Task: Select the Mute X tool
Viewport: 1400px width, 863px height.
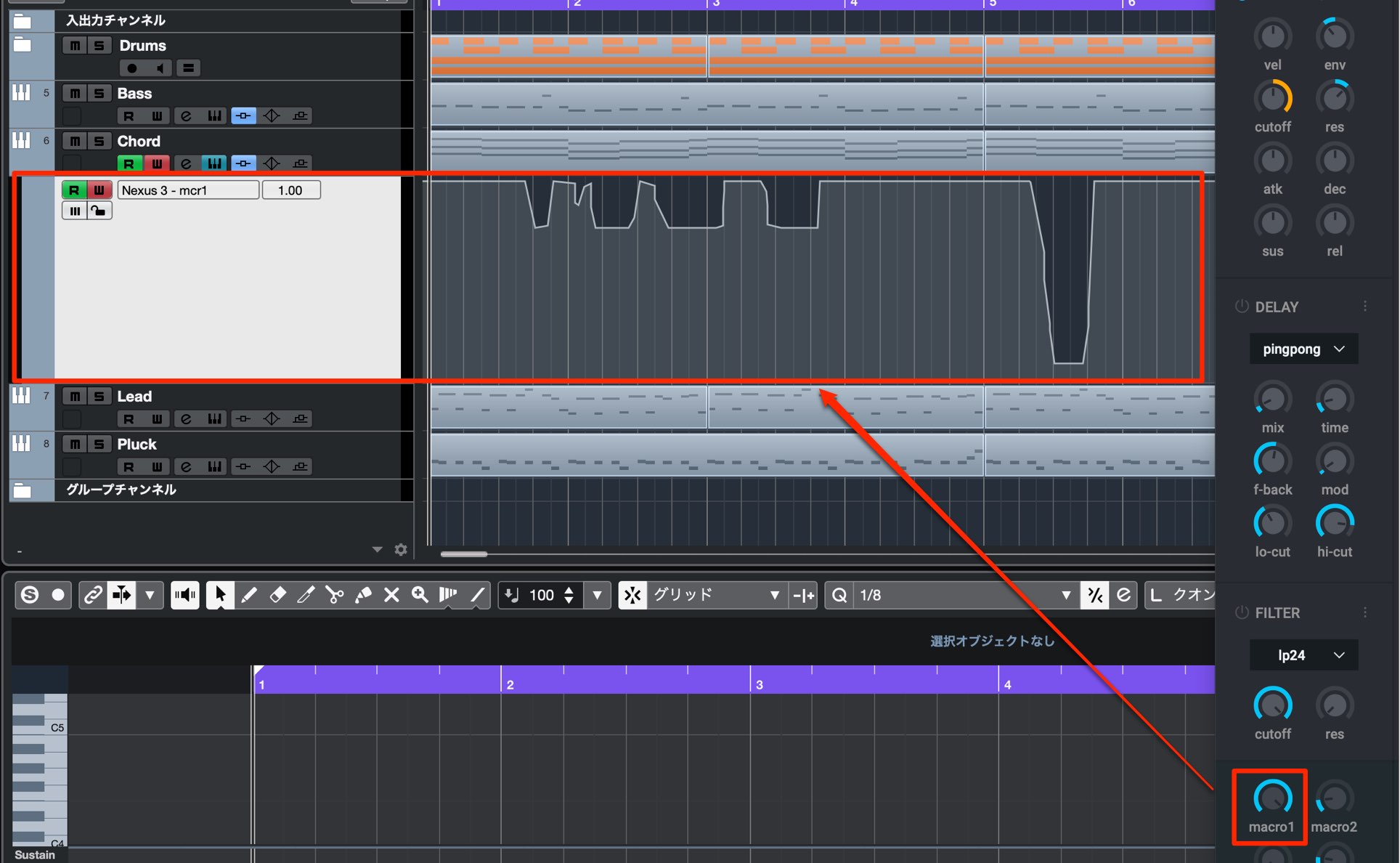Action: (x=391, y=595)
